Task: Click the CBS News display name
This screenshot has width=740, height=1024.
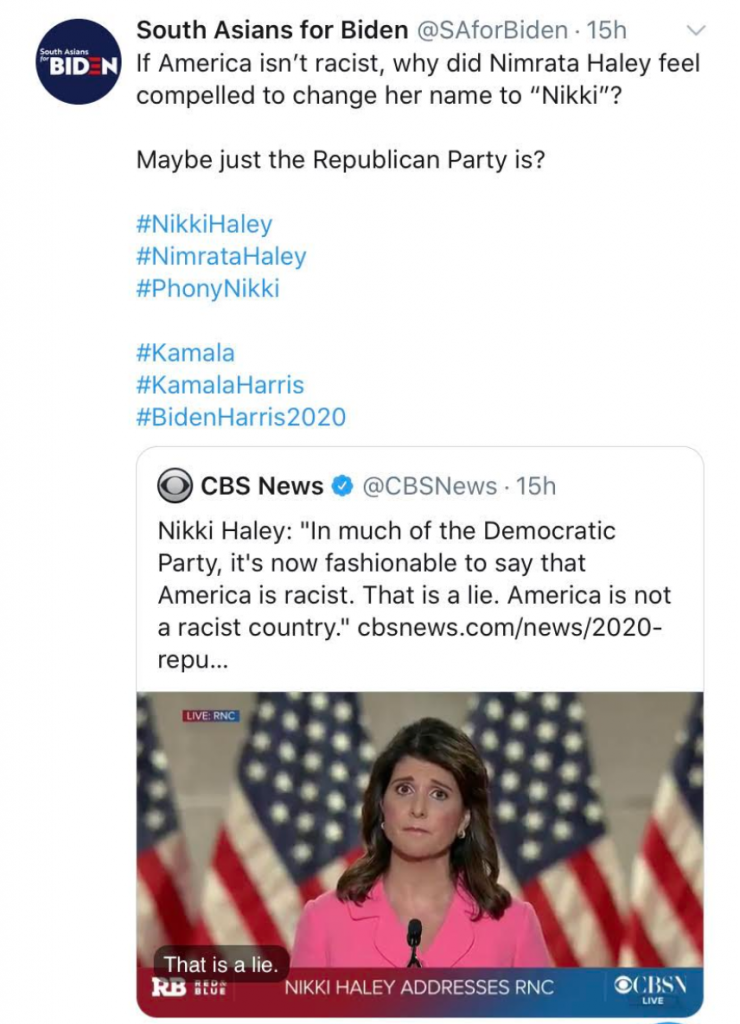Action: [262, 486]
